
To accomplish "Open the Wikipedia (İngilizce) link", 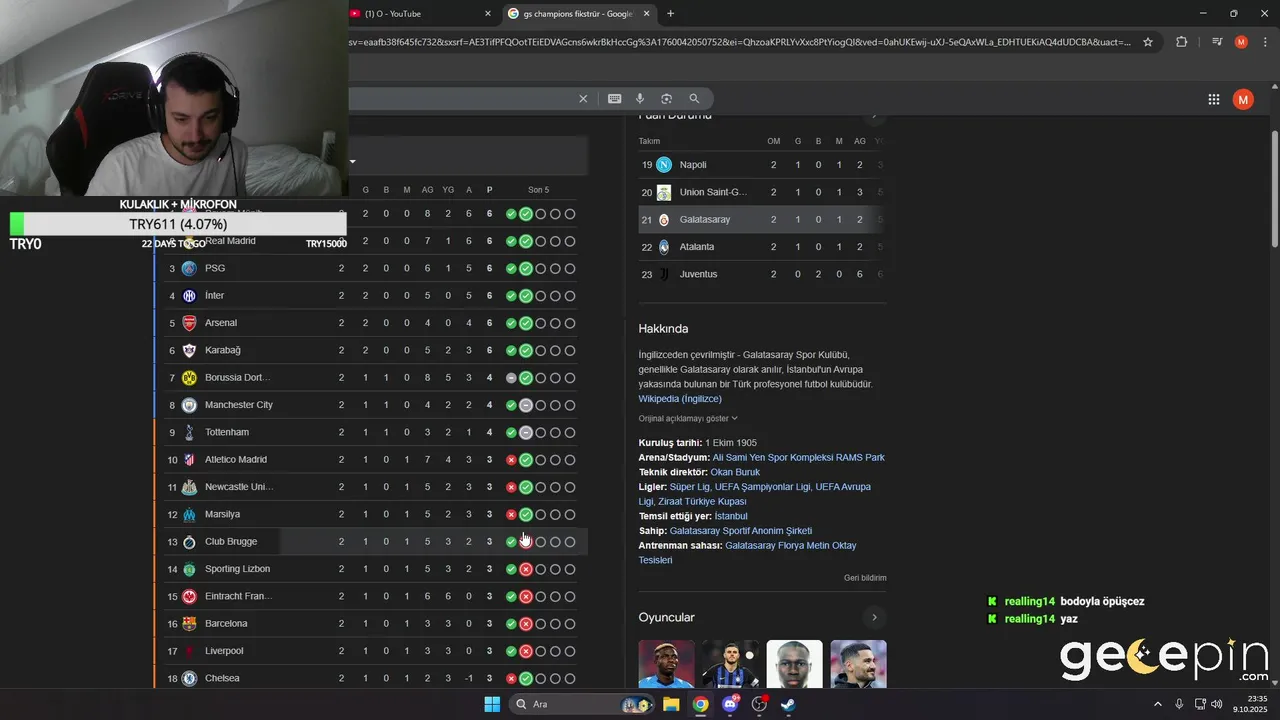I will pos(680,399).
